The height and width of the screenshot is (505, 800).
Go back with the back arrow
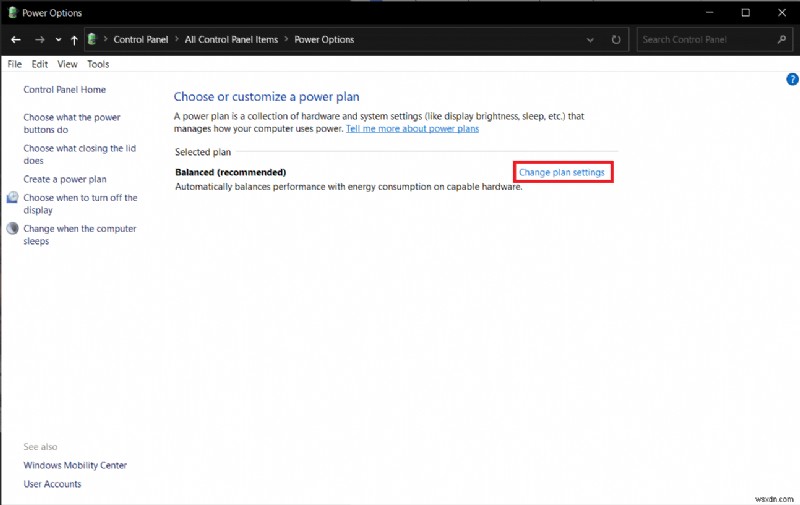point(16,40)
